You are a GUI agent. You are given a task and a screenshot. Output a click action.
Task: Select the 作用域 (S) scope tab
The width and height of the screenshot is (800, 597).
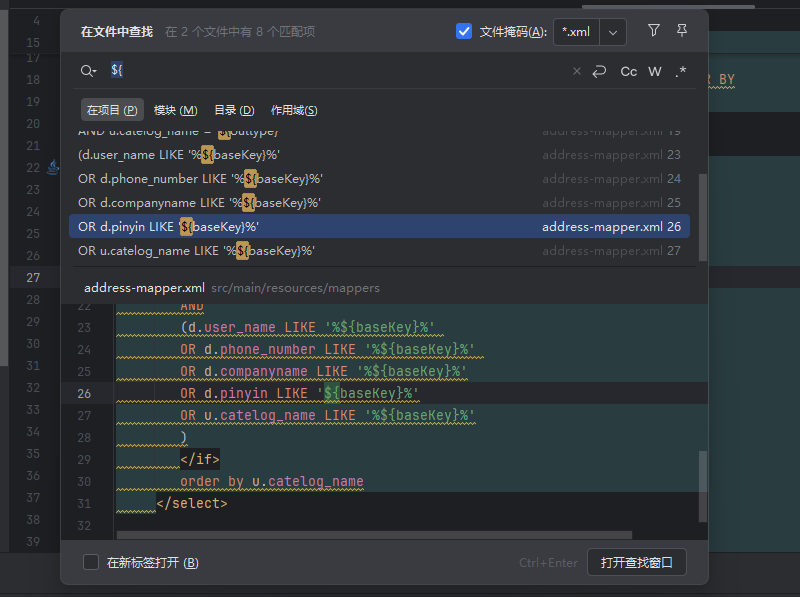coord(294,110)
